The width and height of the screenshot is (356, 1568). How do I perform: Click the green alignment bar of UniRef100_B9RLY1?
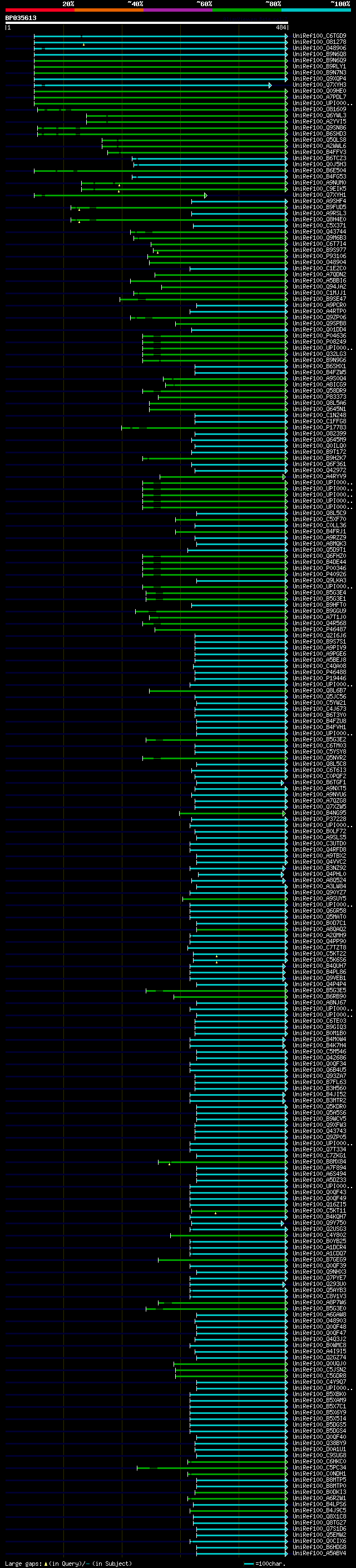(x=161, y=67)
